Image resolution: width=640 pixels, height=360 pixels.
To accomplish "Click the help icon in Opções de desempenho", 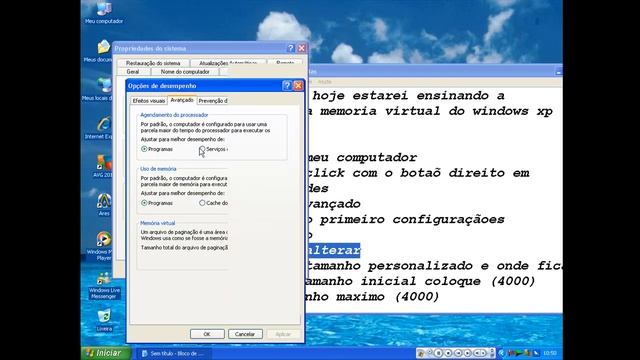I will pyautogui.click(x=287, y=85).
